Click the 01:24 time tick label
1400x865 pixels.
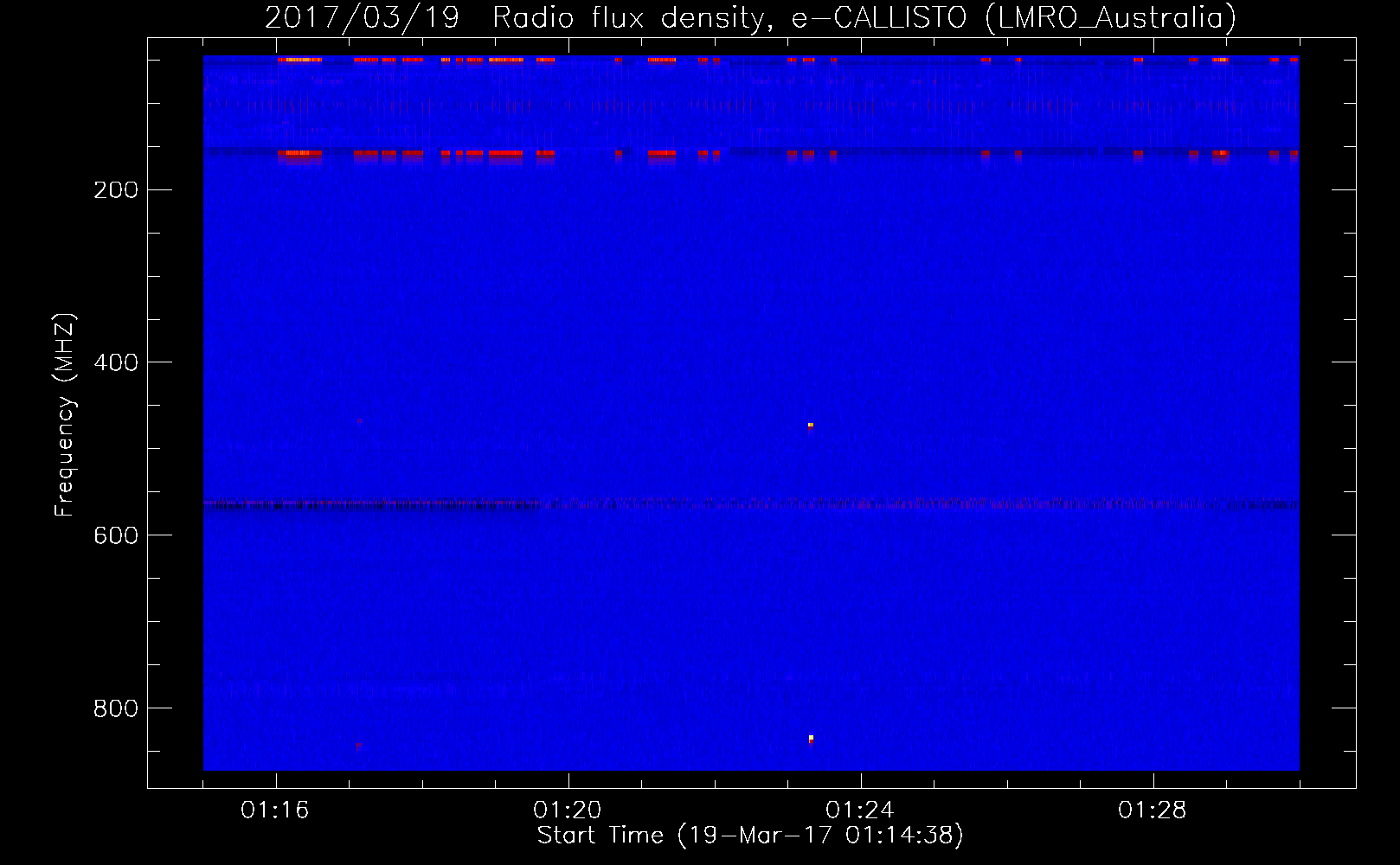tap(860, 811)
